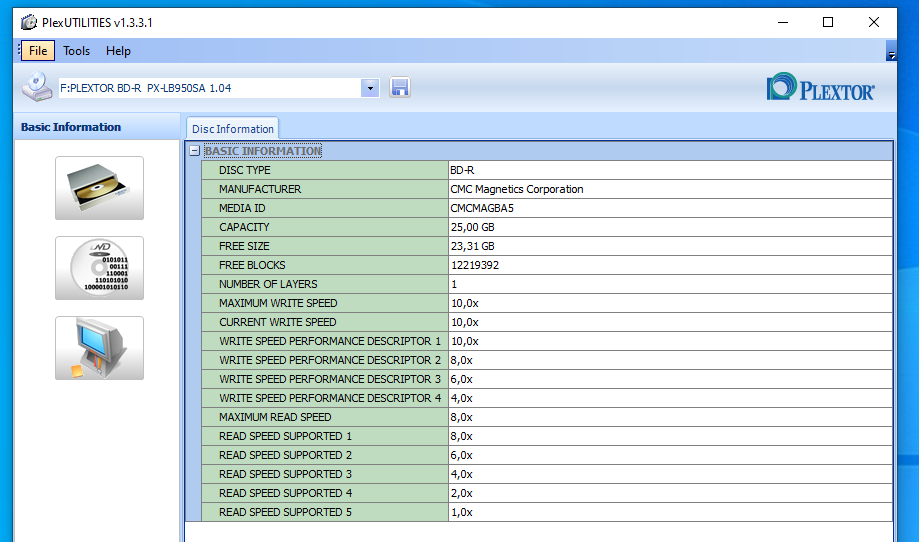Select the MAXIMUM WRITE SPEED row label

(278, 303)
